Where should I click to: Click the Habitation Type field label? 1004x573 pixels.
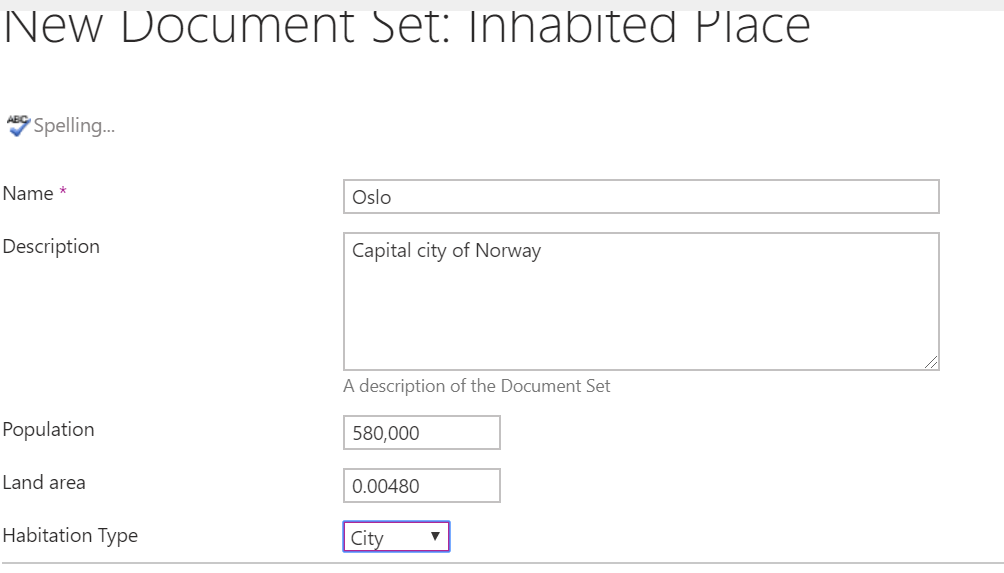70,536
